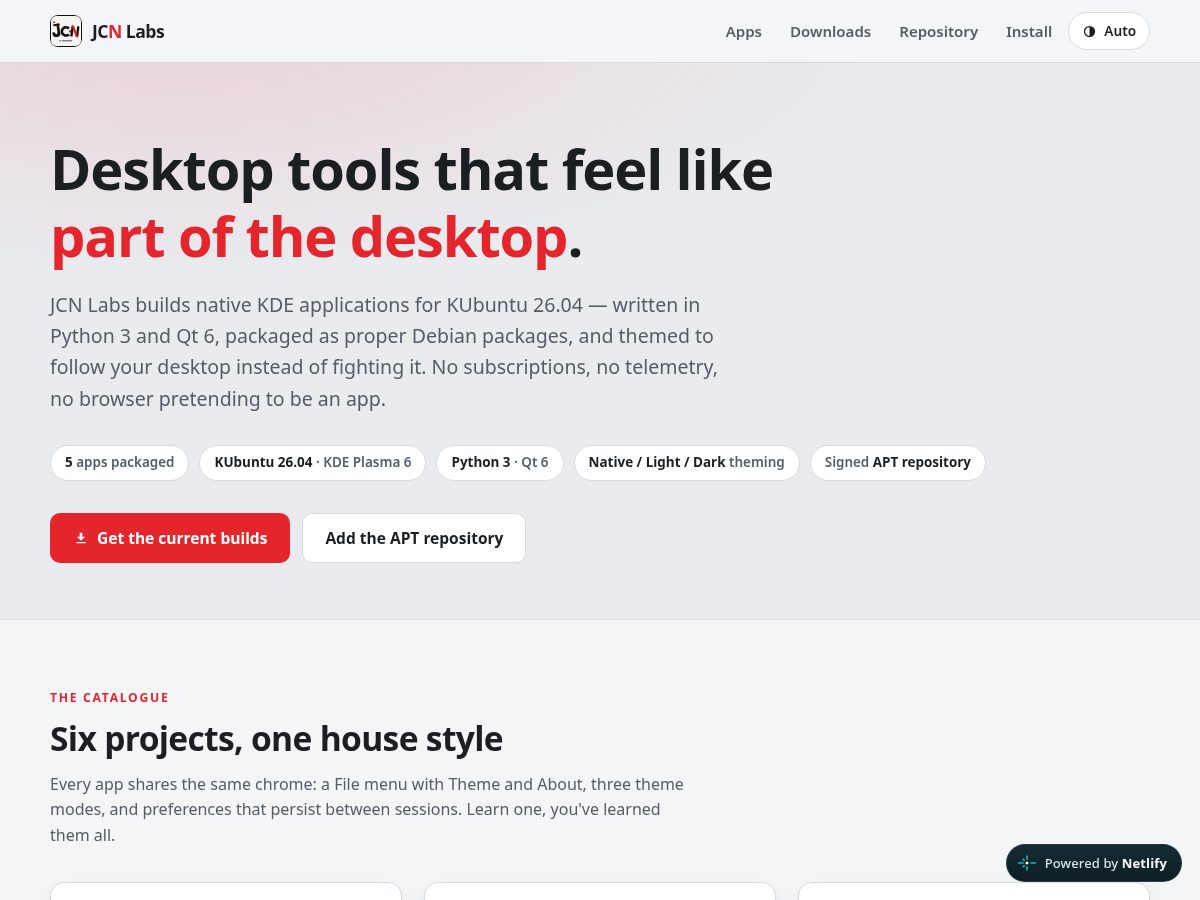Open the JCN Labs home link
This screenshot has height=900, width=1200.
[107, 31]
